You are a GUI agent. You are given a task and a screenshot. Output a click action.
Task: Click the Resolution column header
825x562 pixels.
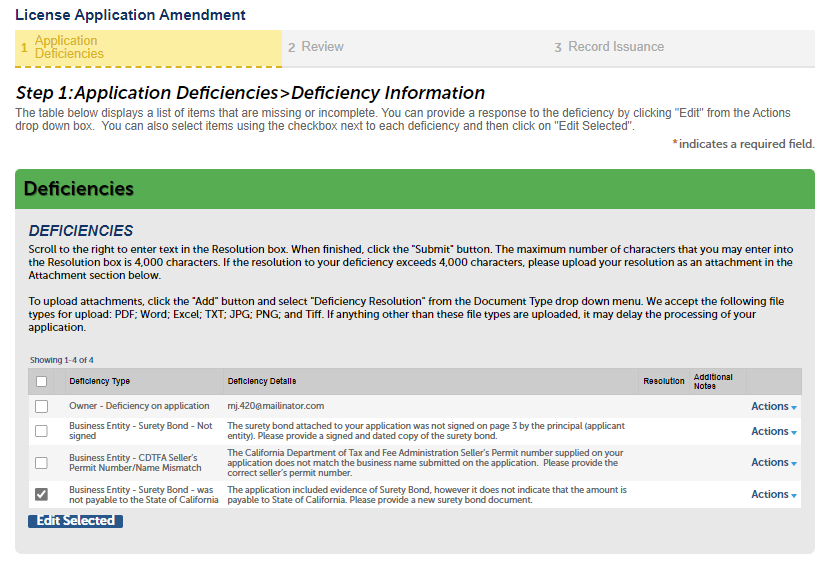[x=664, y=381]
